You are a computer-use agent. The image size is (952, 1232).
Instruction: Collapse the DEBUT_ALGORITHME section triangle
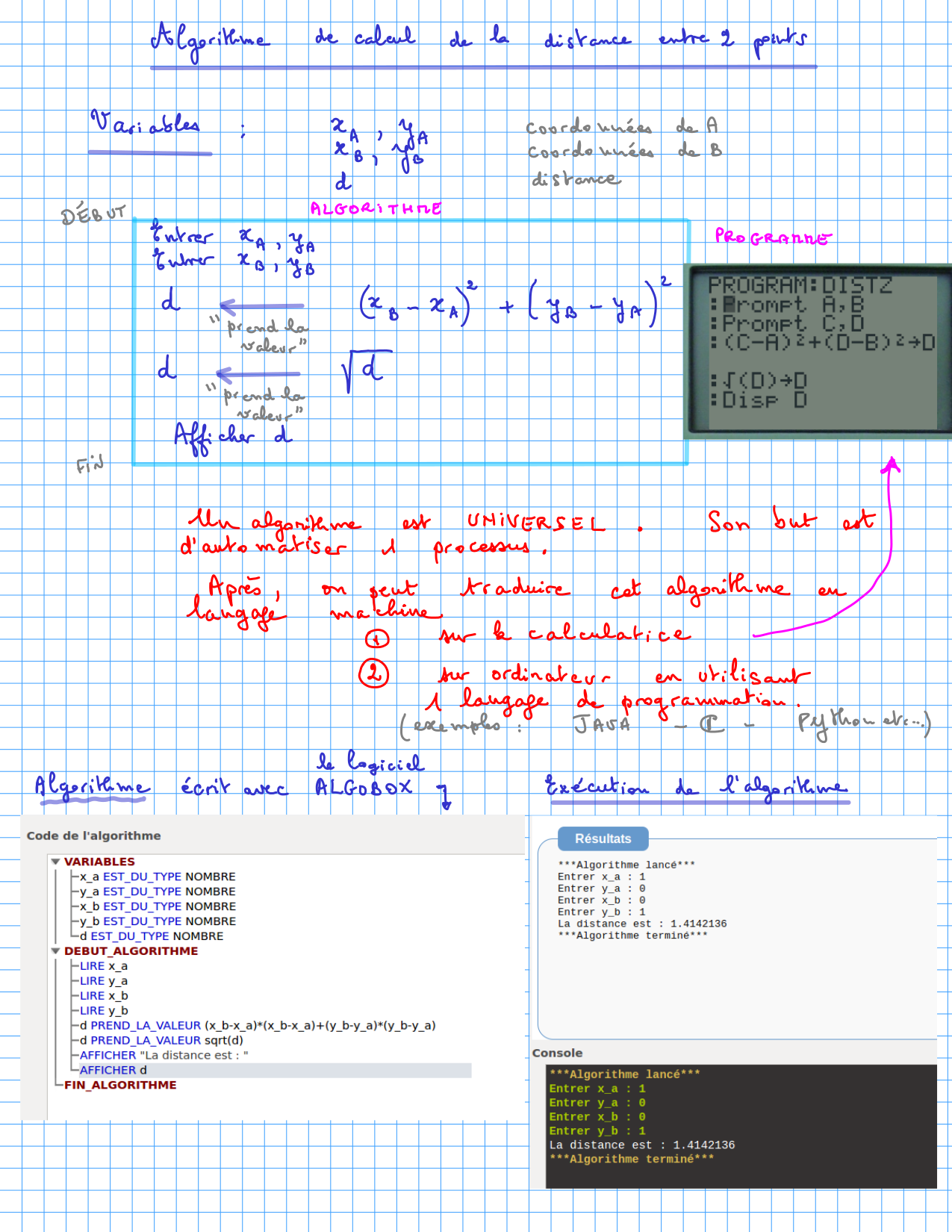click(x=55, y=951)
